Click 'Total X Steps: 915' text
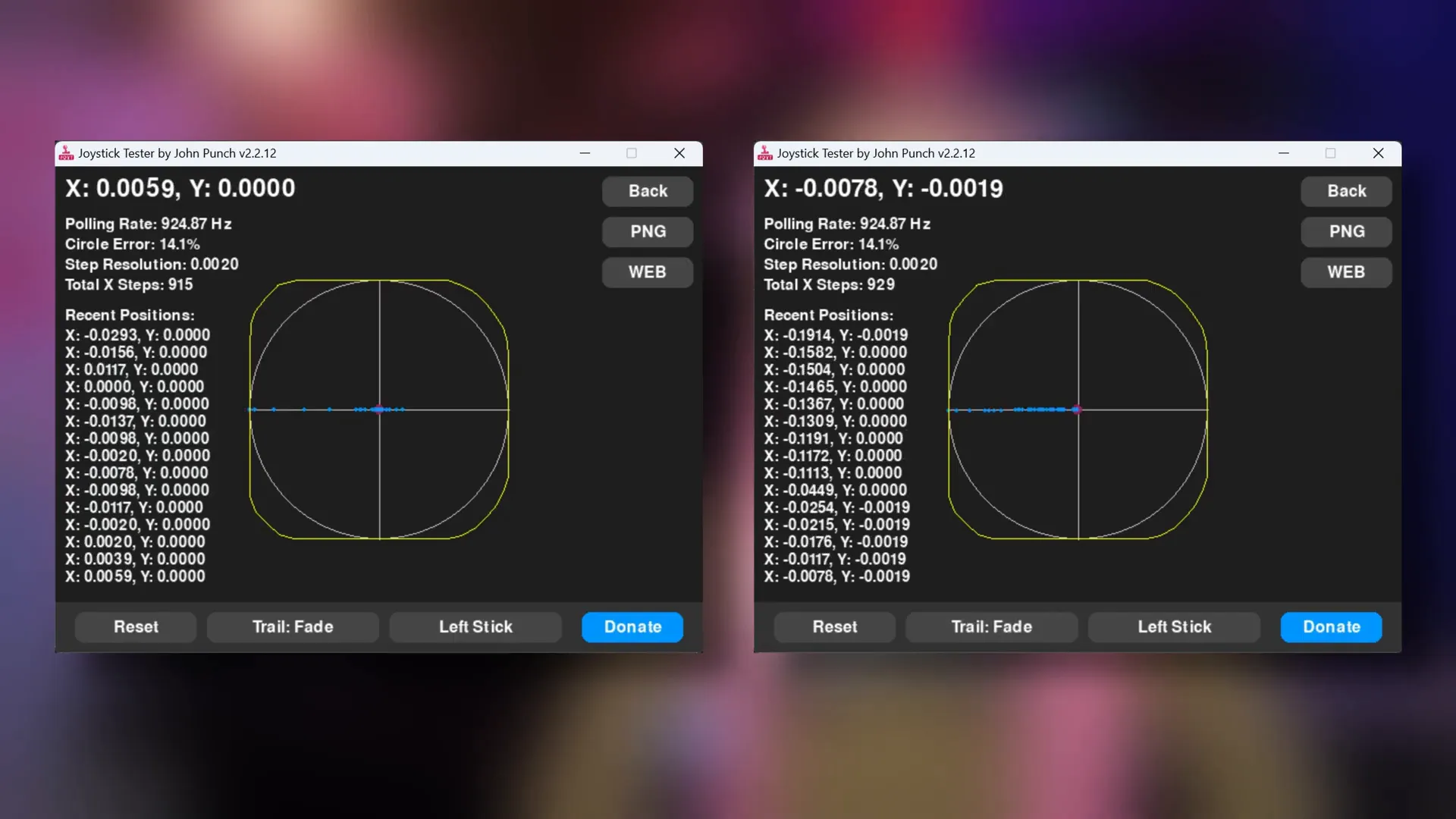Viewport: 1456px width, 819px height. pos(129,284)
